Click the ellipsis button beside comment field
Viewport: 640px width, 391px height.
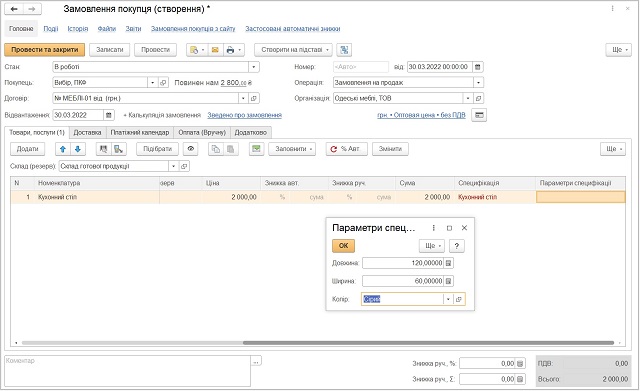[x=256, y=361]
